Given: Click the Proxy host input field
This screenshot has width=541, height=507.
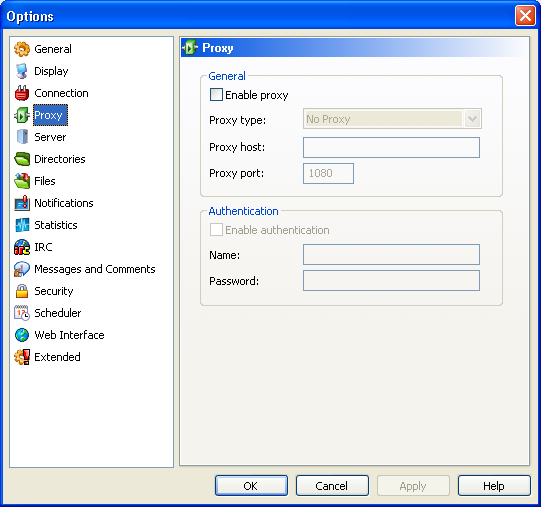Looking at the screenshot, I should pyautogui.click(x=391, y=147).
